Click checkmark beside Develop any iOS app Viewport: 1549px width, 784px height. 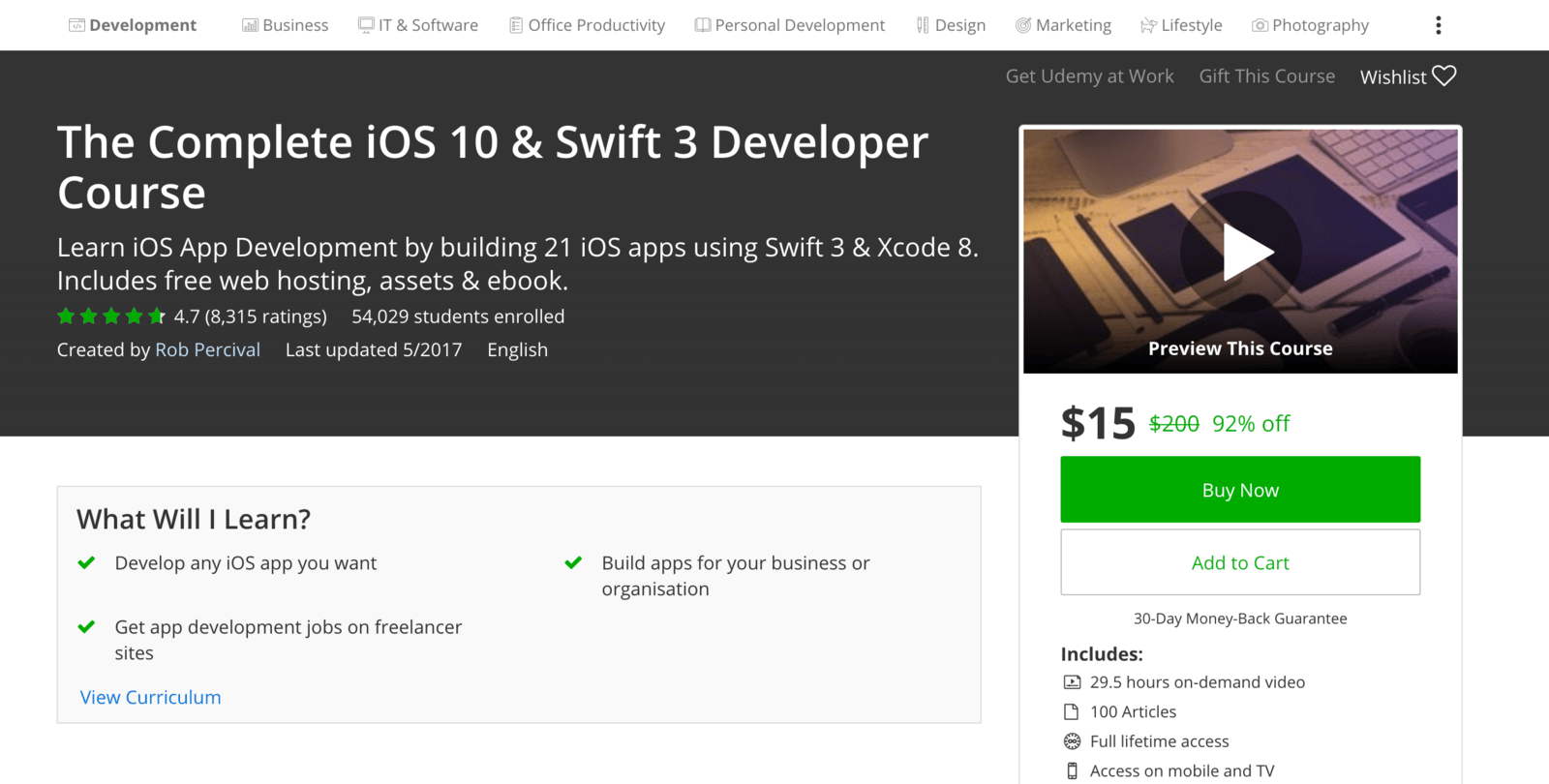(86, 562)
